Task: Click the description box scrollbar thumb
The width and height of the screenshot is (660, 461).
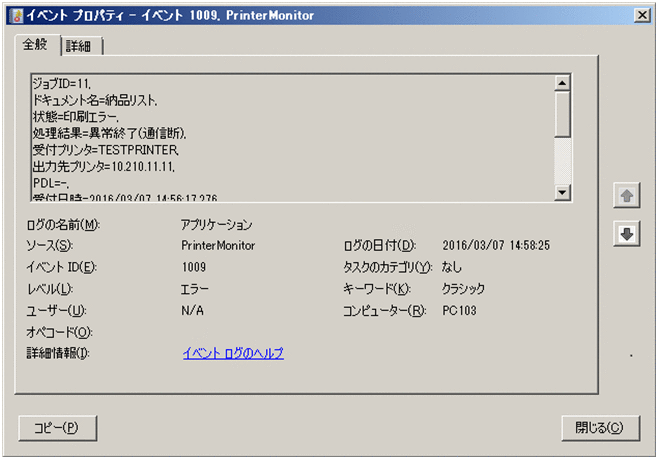Action: point(562,115)
